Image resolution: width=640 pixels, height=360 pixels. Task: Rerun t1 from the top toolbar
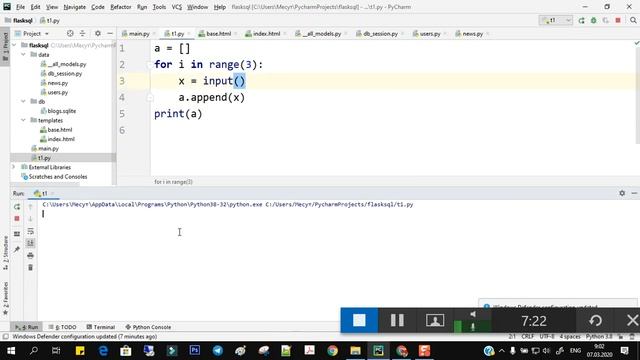[581, 20]
